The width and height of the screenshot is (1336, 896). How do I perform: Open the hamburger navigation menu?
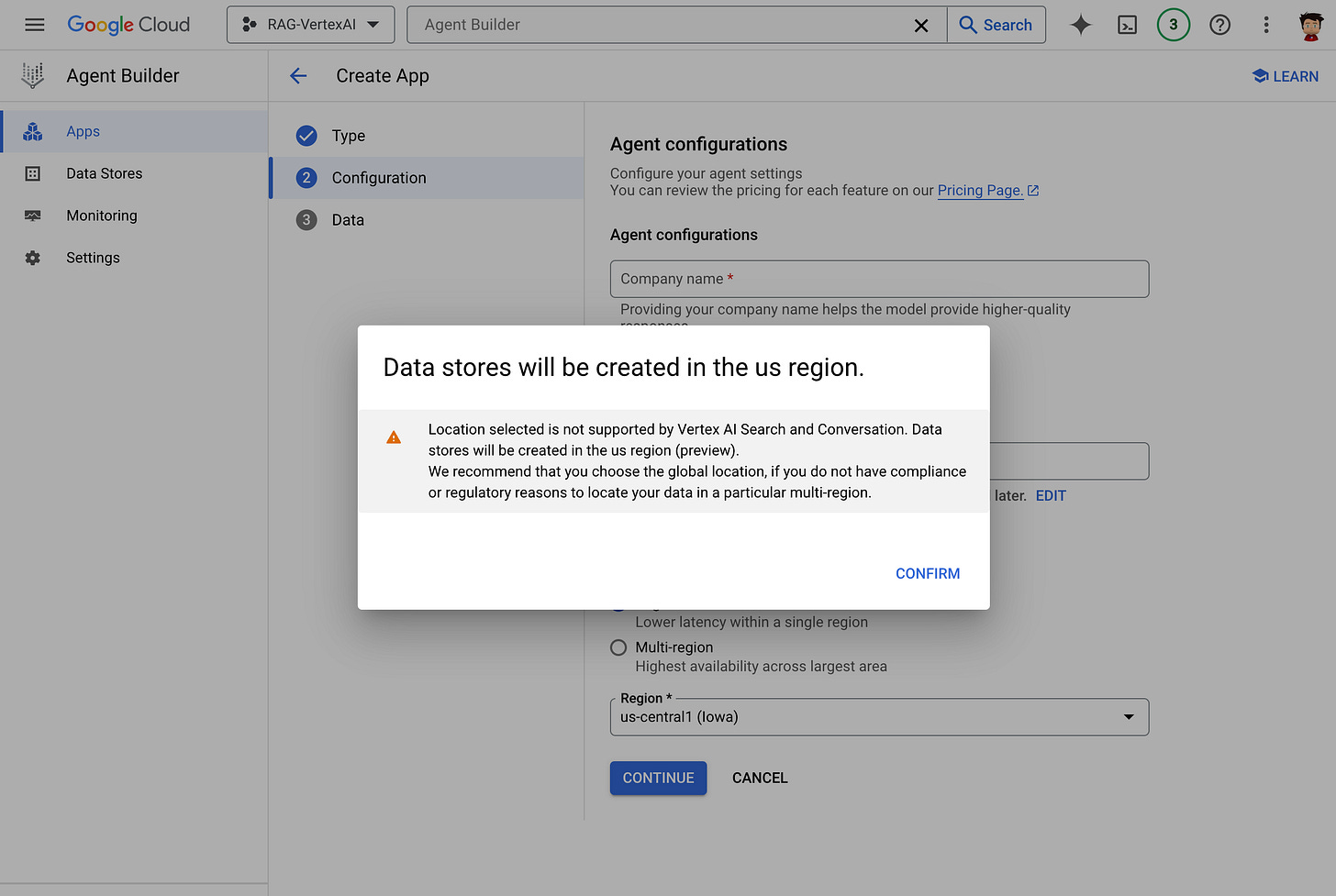pyautogui.click(x=35, y=25)
